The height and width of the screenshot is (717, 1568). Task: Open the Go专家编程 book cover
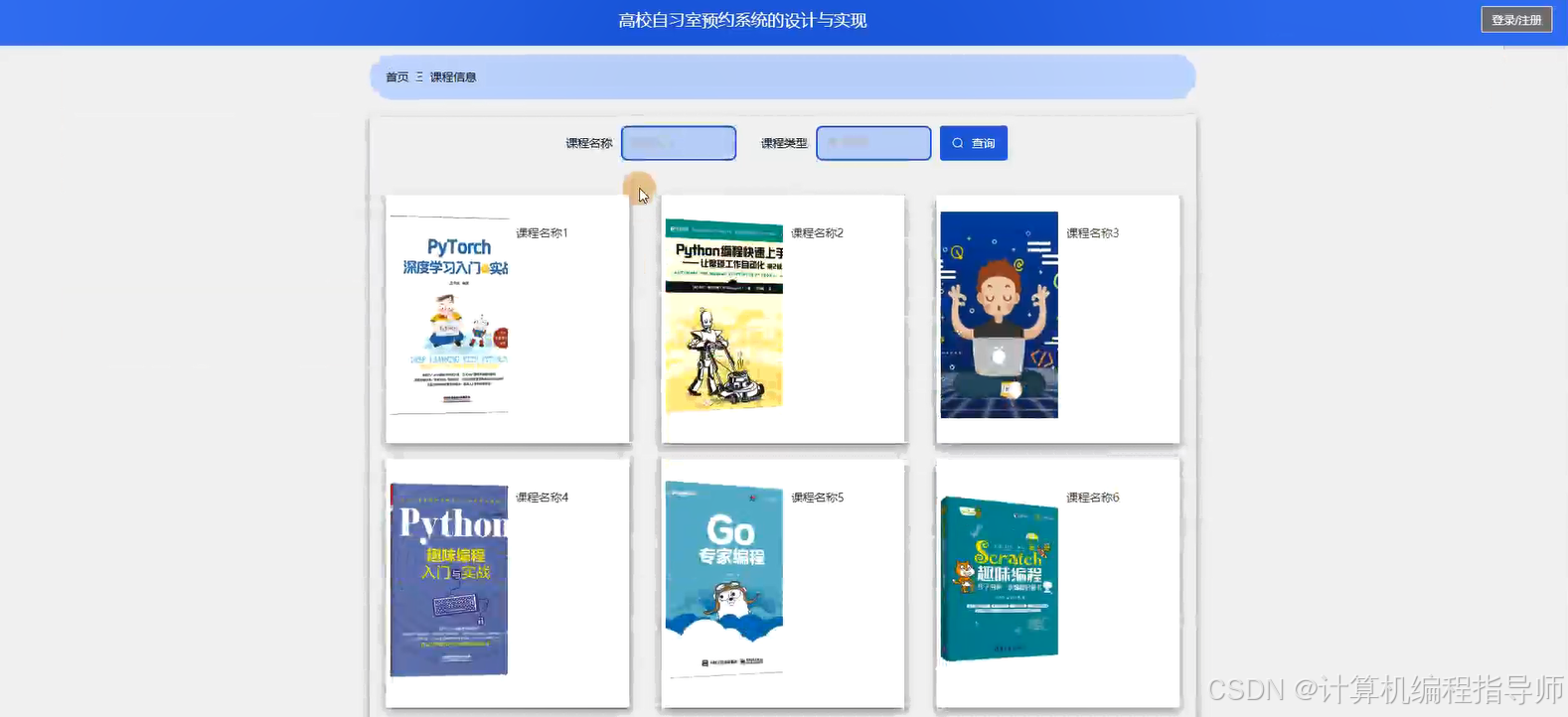point(724,580)
